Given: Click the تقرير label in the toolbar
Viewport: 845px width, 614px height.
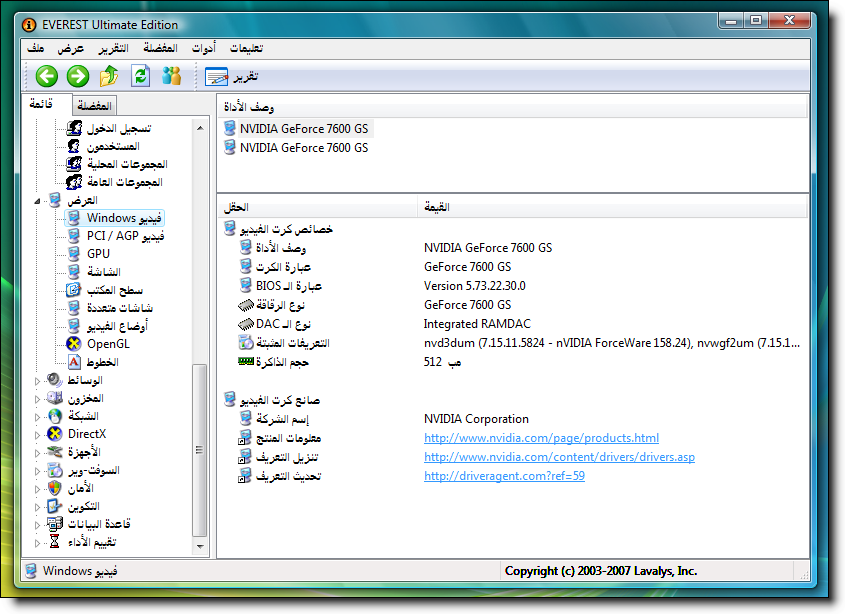Looking at the screenshot, I should 246,77.
